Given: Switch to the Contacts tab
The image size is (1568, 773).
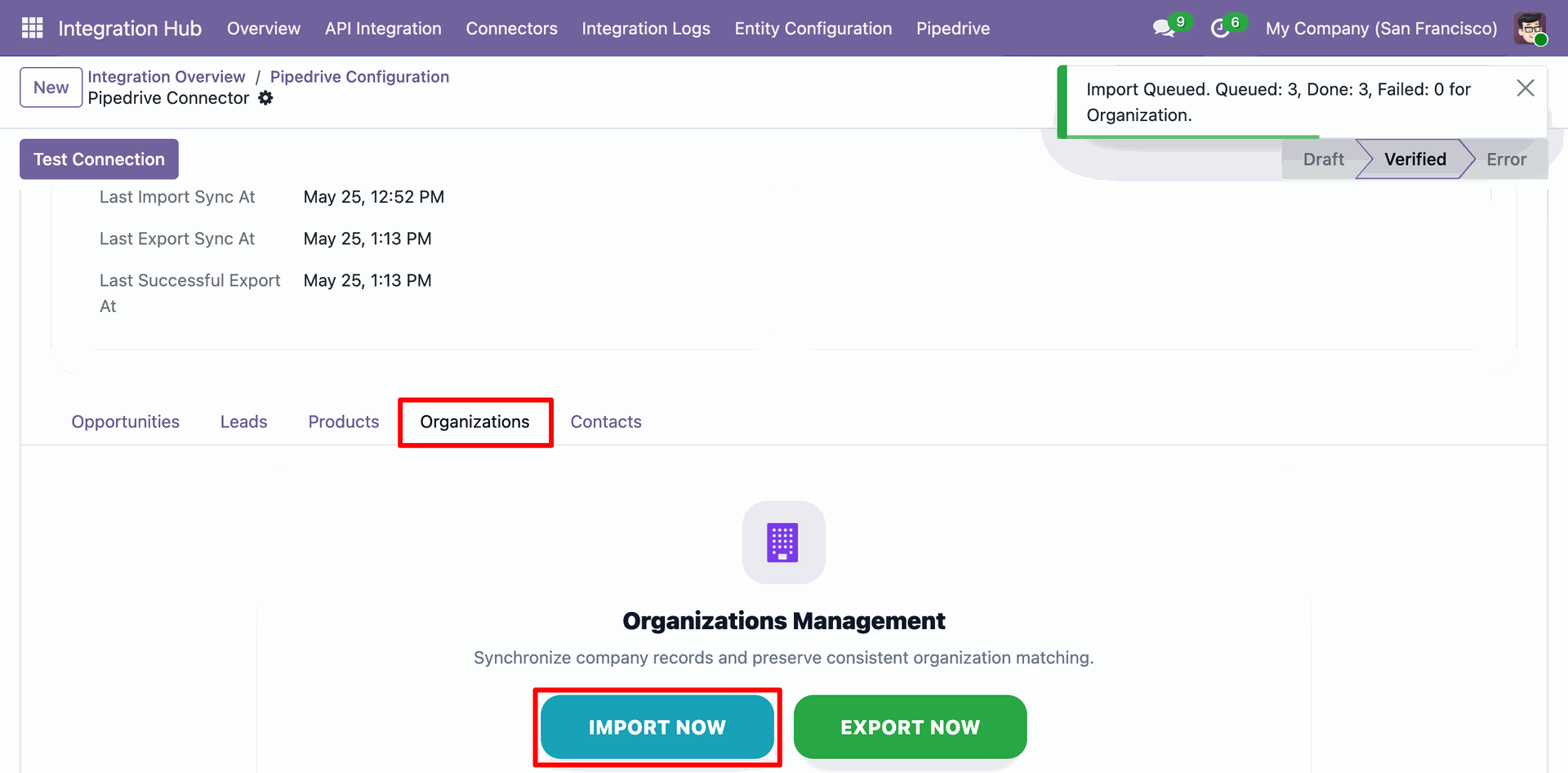Looking at the screenshot, I should (x=606, y=422).
